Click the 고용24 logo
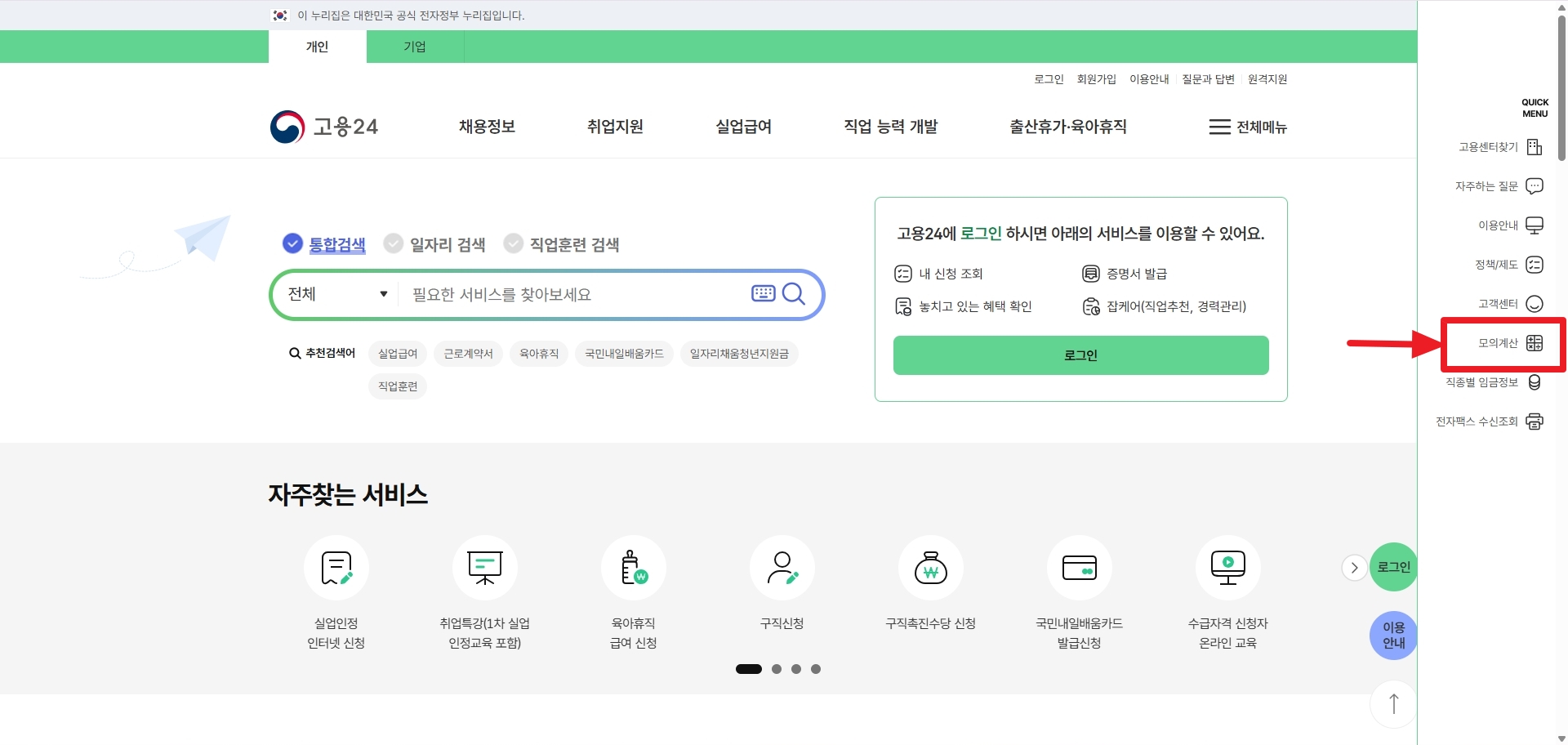Viewport: 1568px width, 745px height. pyautogui.click(x=324, y=127)
